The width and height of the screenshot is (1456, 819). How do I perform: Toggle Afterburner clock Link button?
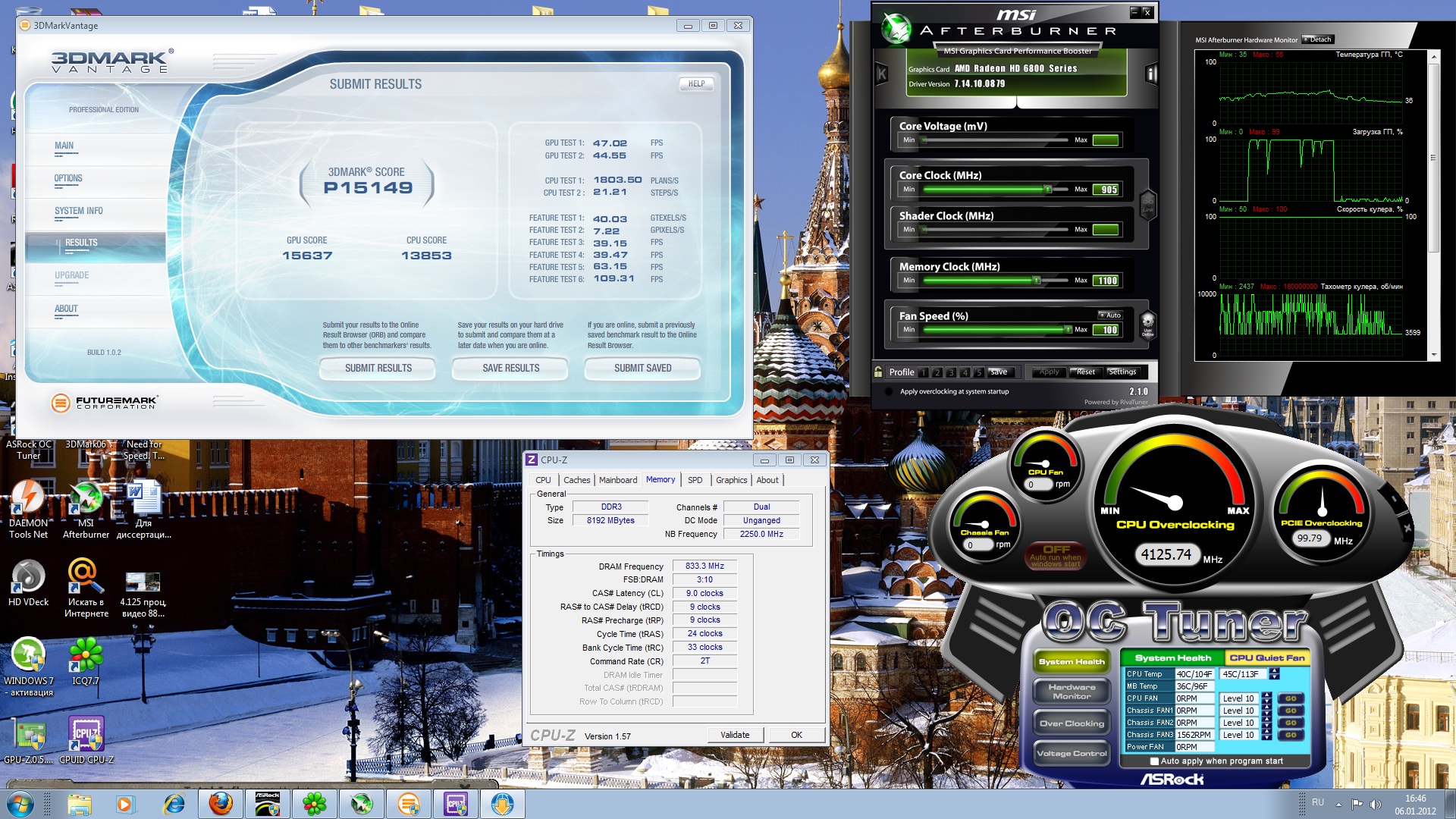tap(1148, 205)
